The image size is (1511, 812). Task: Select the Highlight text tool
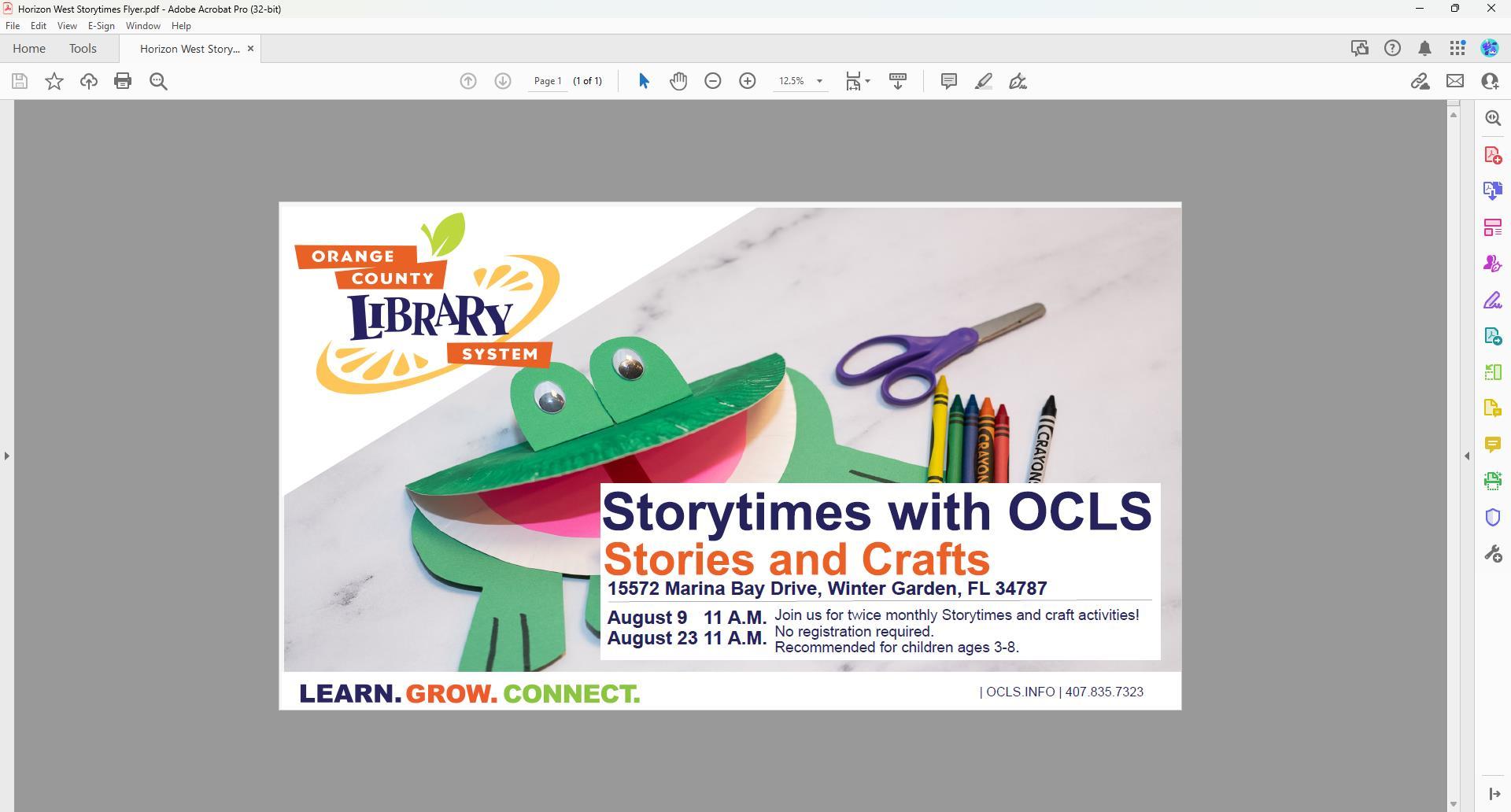click(984, 81)
